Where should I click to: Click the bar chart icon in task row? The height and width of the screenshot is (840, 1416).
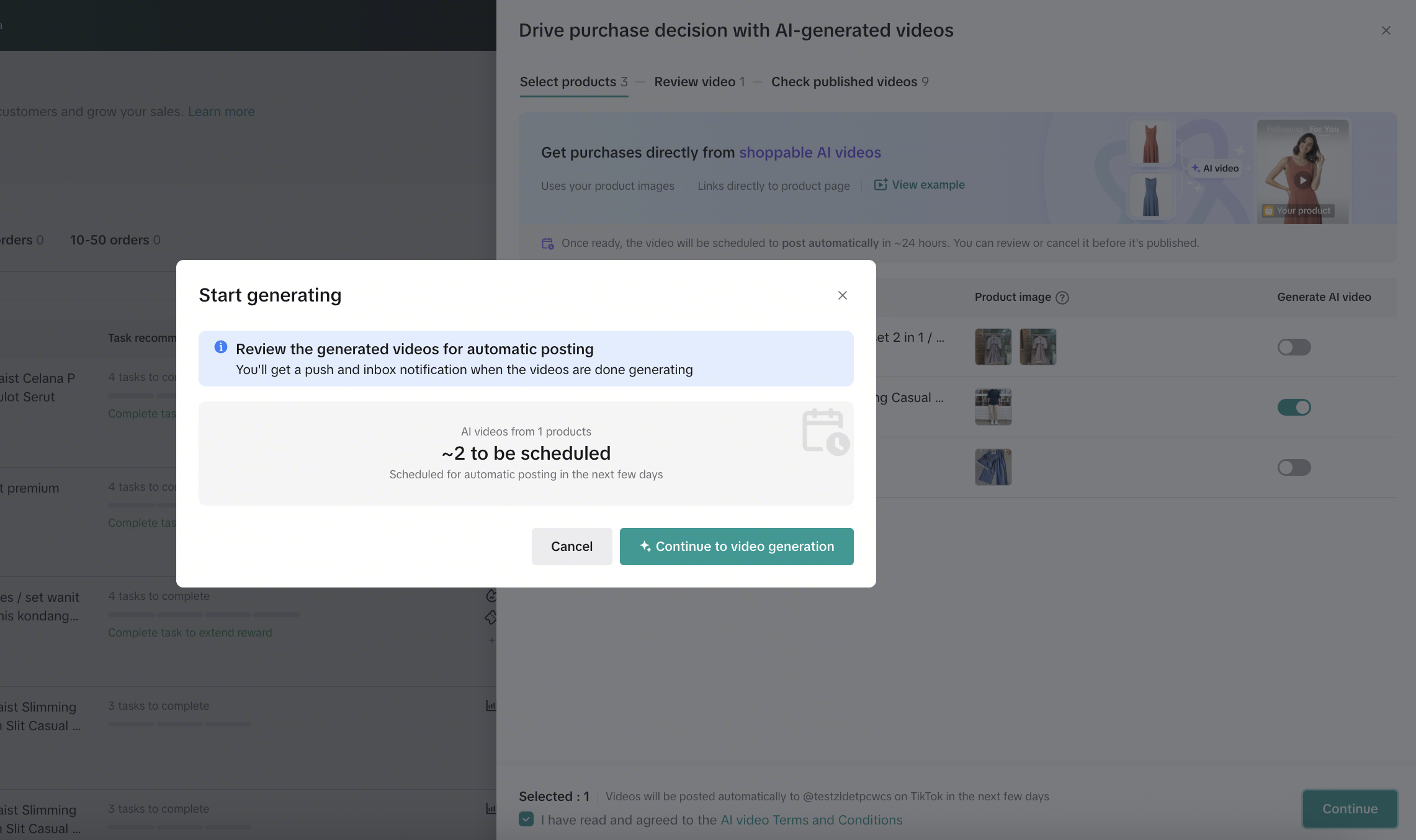[x=490, y=705]
